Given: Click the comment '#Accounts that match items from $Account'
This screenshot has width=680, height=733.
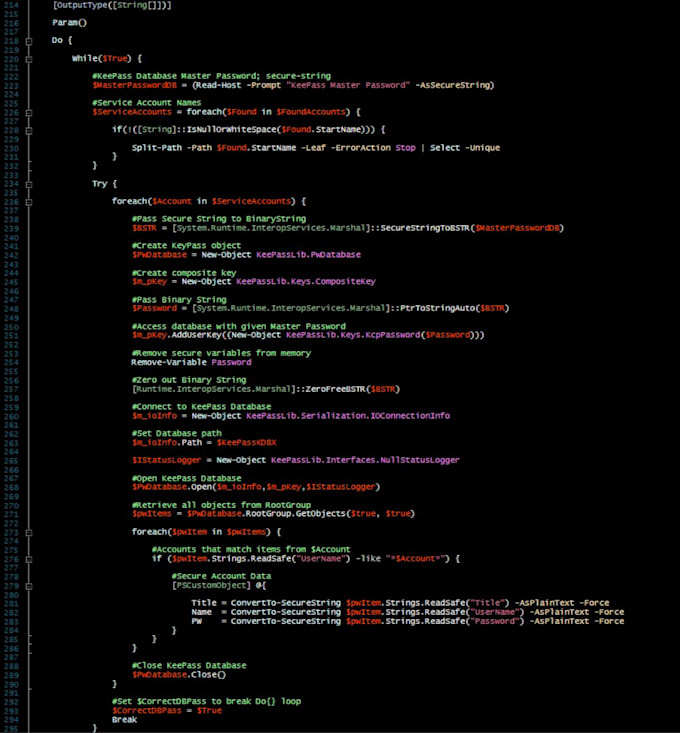Looking at the screenshot, I should [x=251, y=549].
